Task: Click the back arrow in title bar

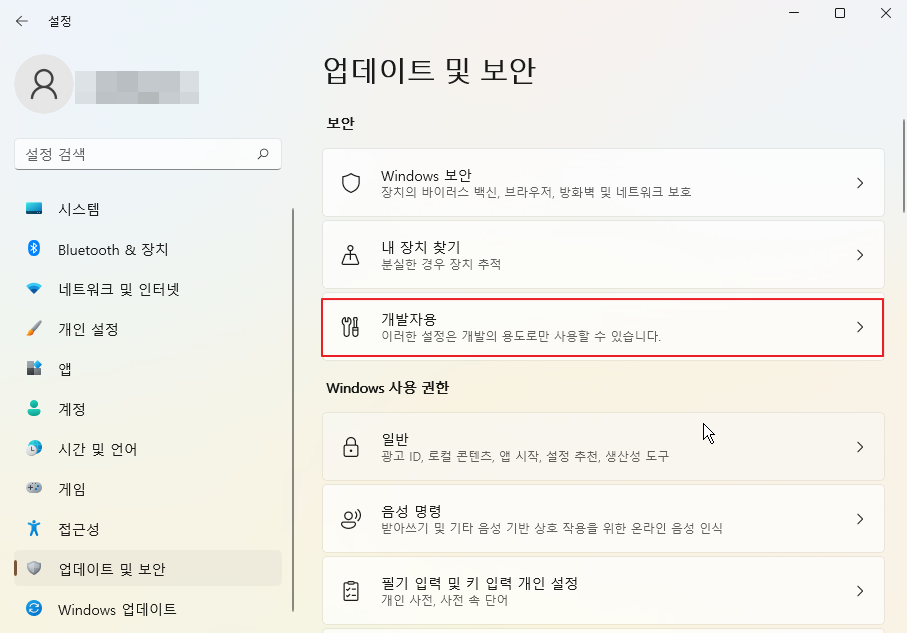Action: 22,21
